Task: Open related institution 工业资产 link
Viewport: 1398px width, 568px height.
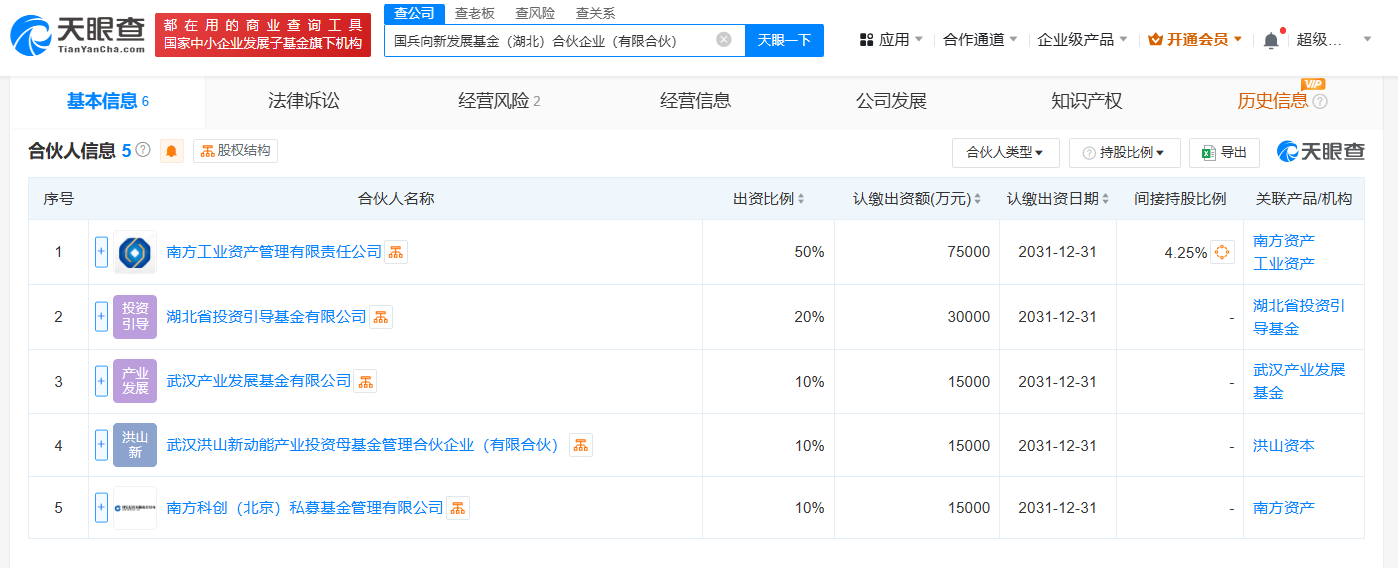Action: click(x=1284, y=264)
